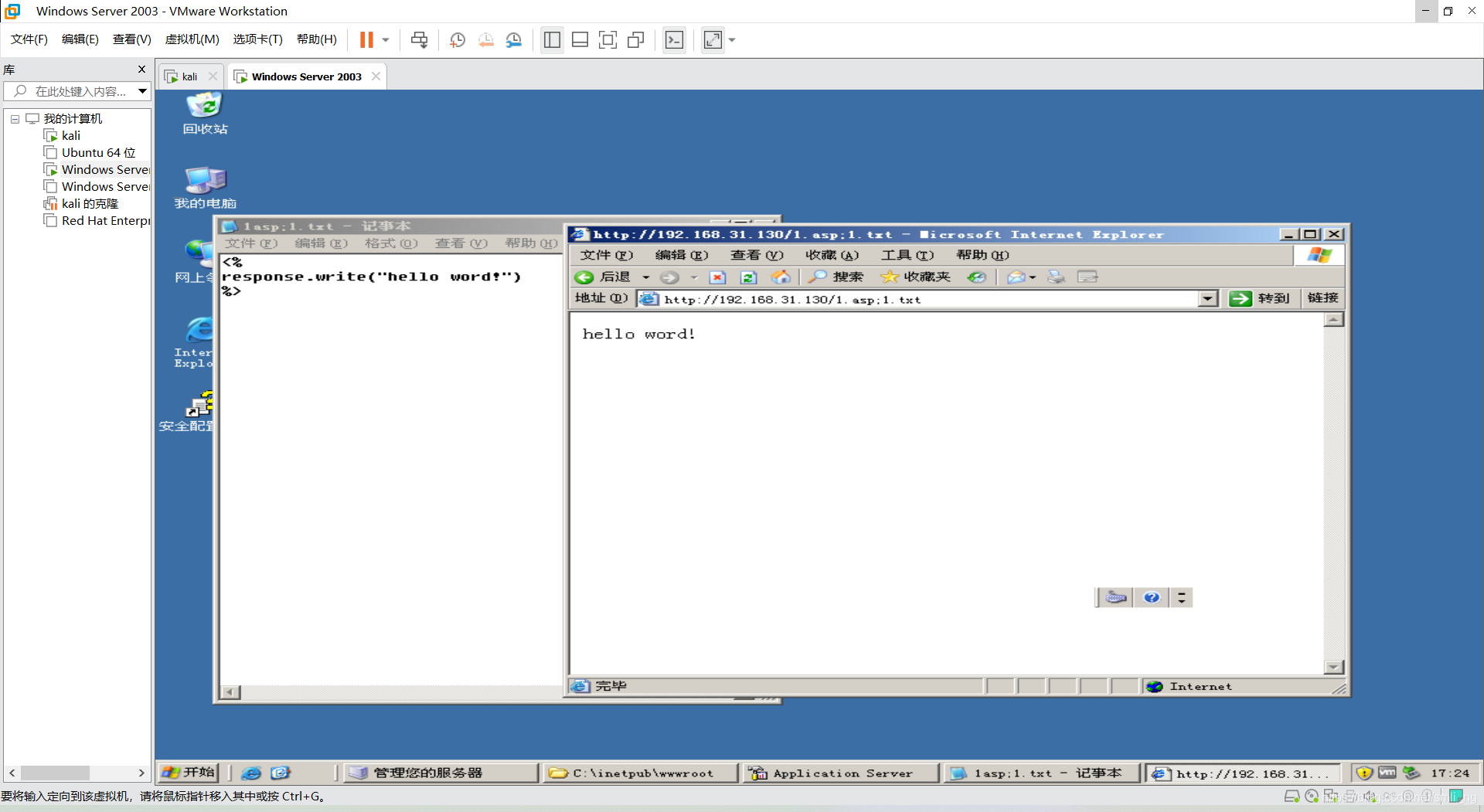Stop loading the page in IE
The width and height of the screenshot is (1484, 812).
[x=717, y=277]
